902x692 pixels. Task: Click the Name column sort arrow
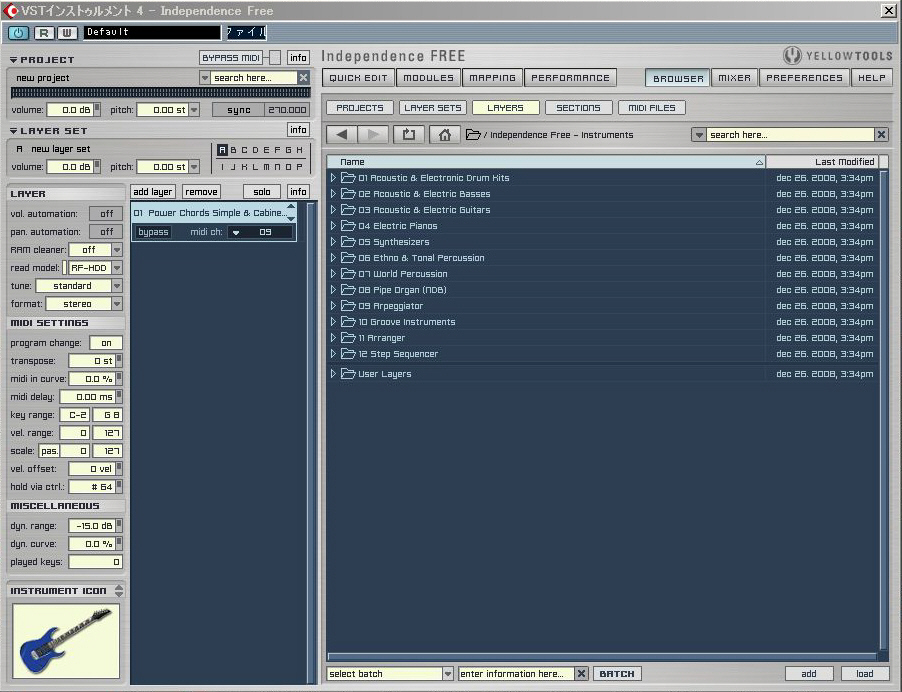(x=759, y=162)
